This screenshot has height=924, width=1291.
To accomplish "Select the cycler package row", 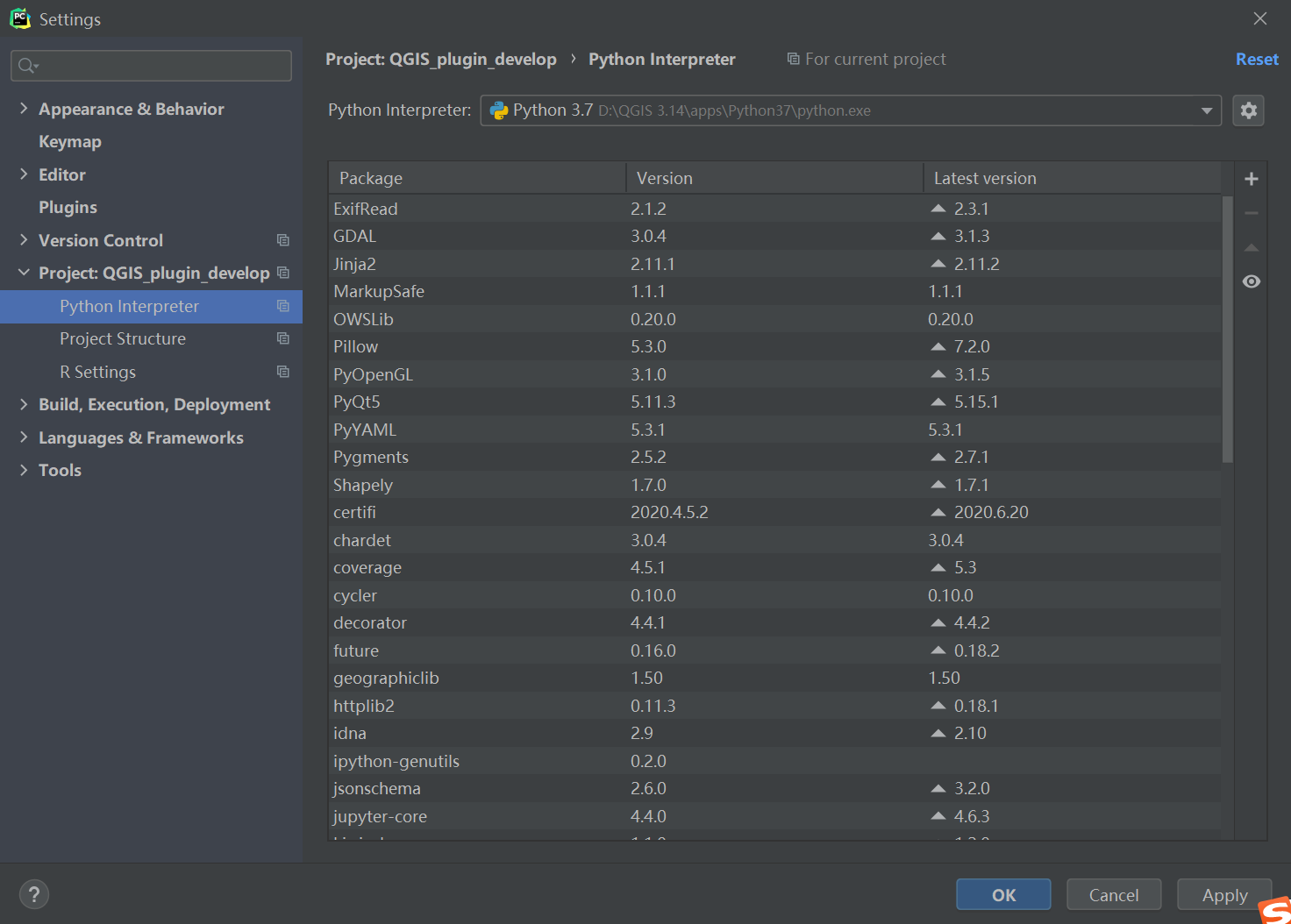I will (774, 595).
